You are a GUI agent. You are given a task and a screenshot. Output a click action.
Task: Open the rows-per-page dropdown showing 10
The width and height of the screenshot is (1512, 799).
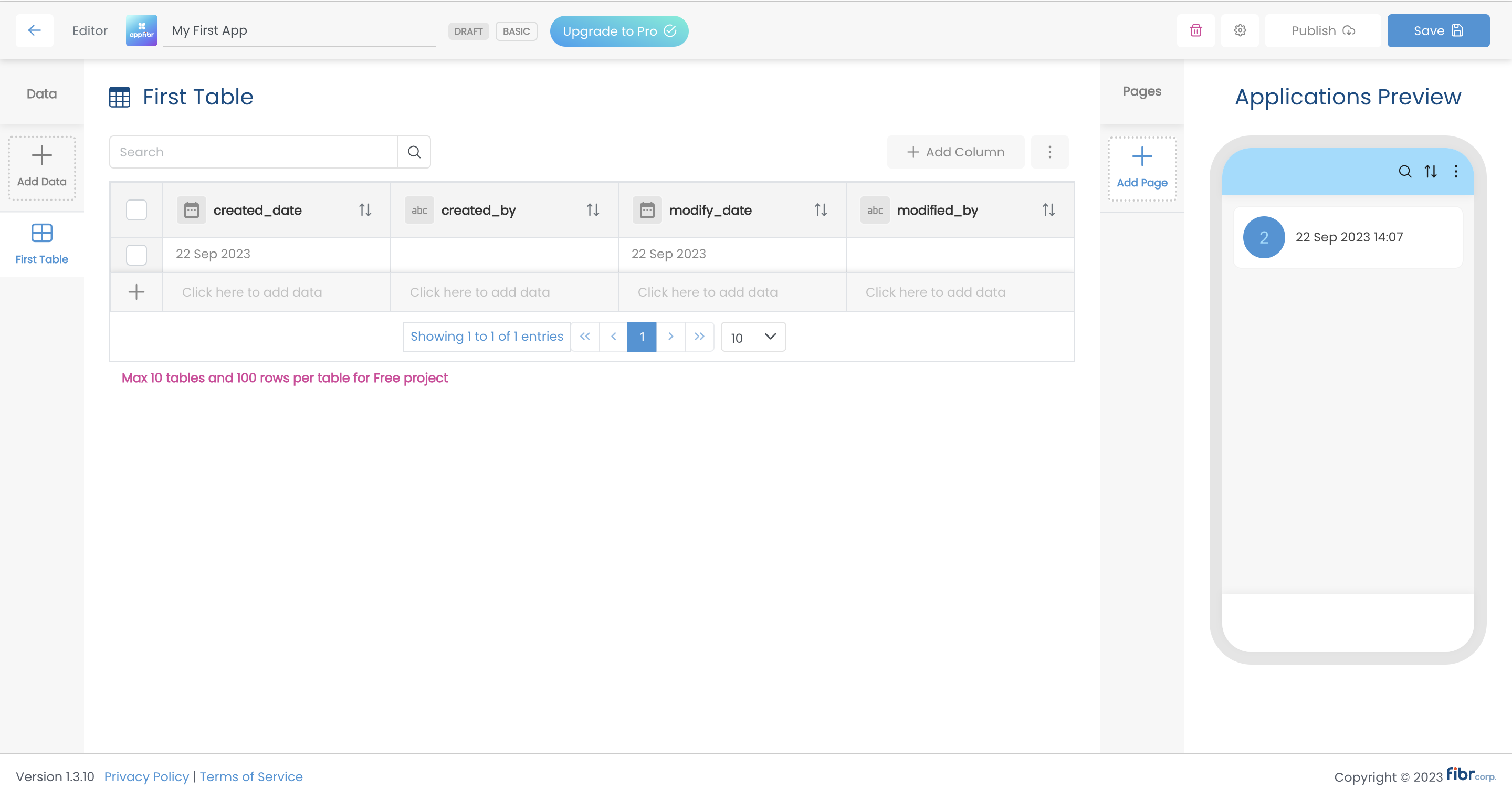click(753, 337)
